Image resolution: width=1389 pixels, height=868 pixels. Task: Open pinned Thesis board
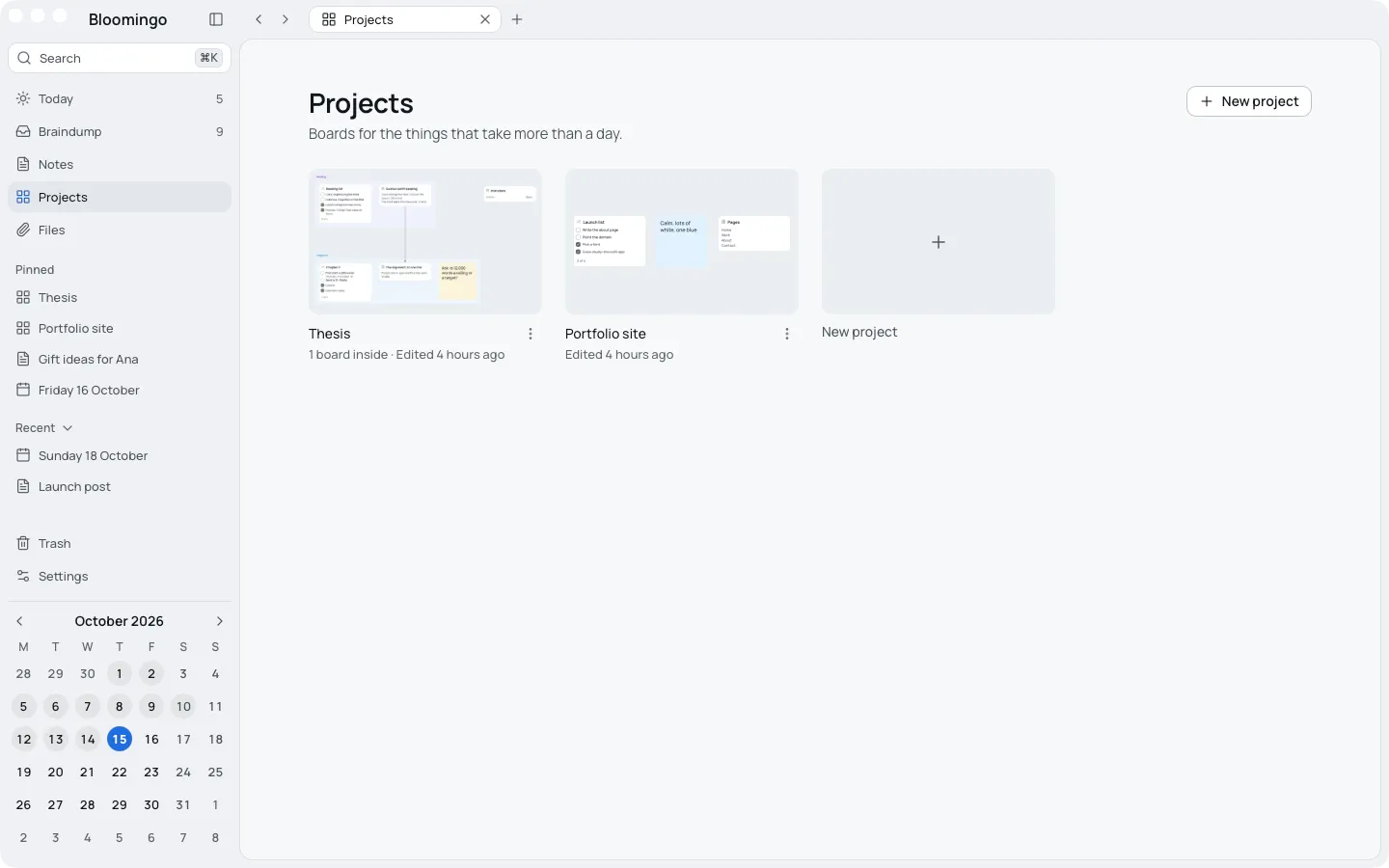[120, 298]
